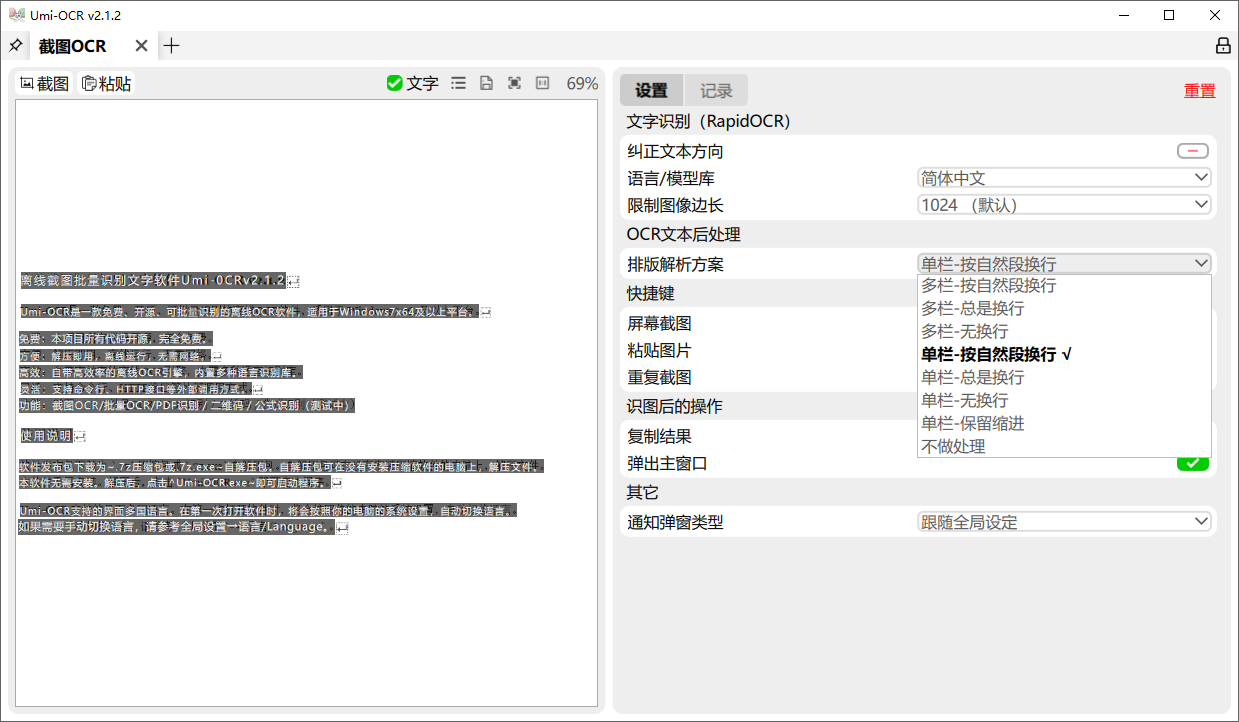Click the 识图后的操作 heading

(674, 407)
